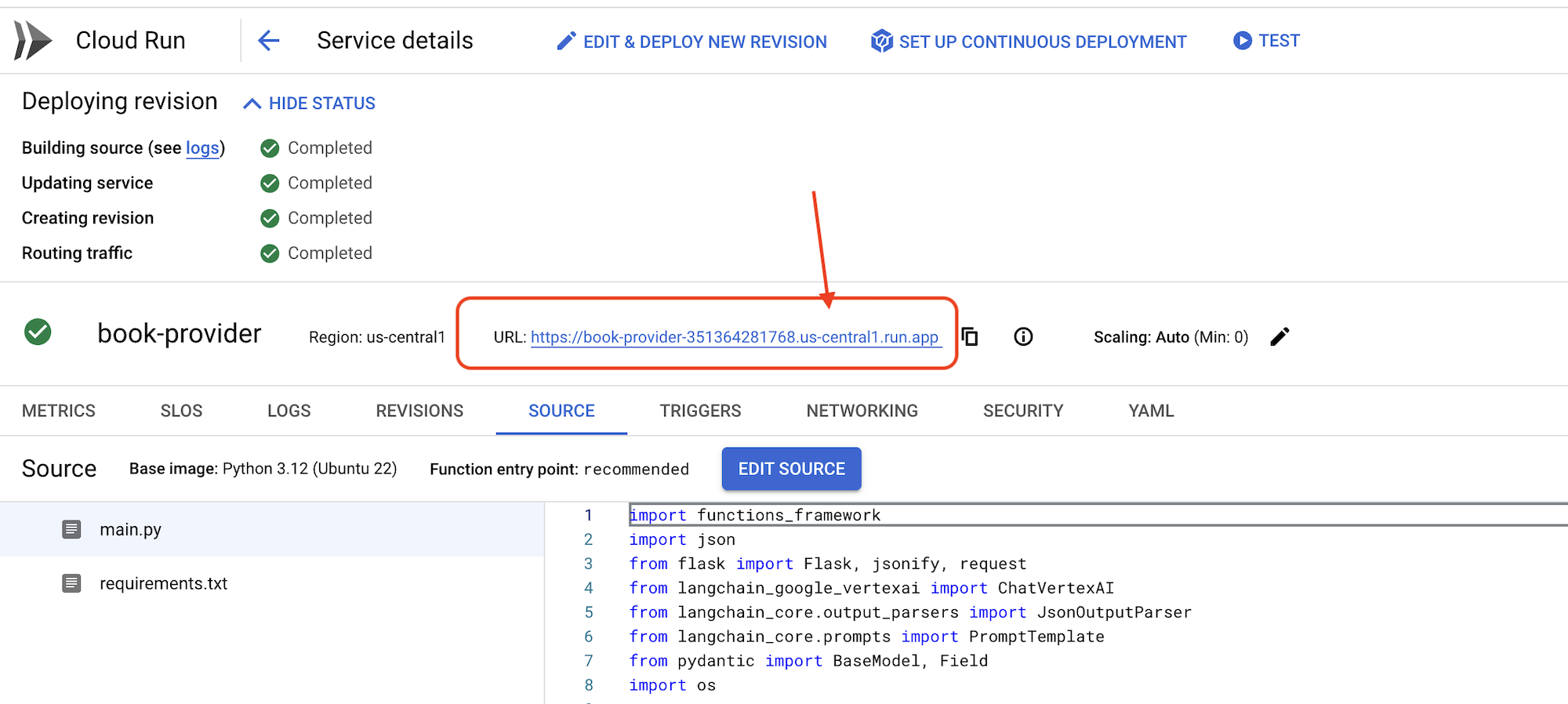1568x704 pixels.
Task: Click the Cloud Run logo icon
Action: [33, 41]
